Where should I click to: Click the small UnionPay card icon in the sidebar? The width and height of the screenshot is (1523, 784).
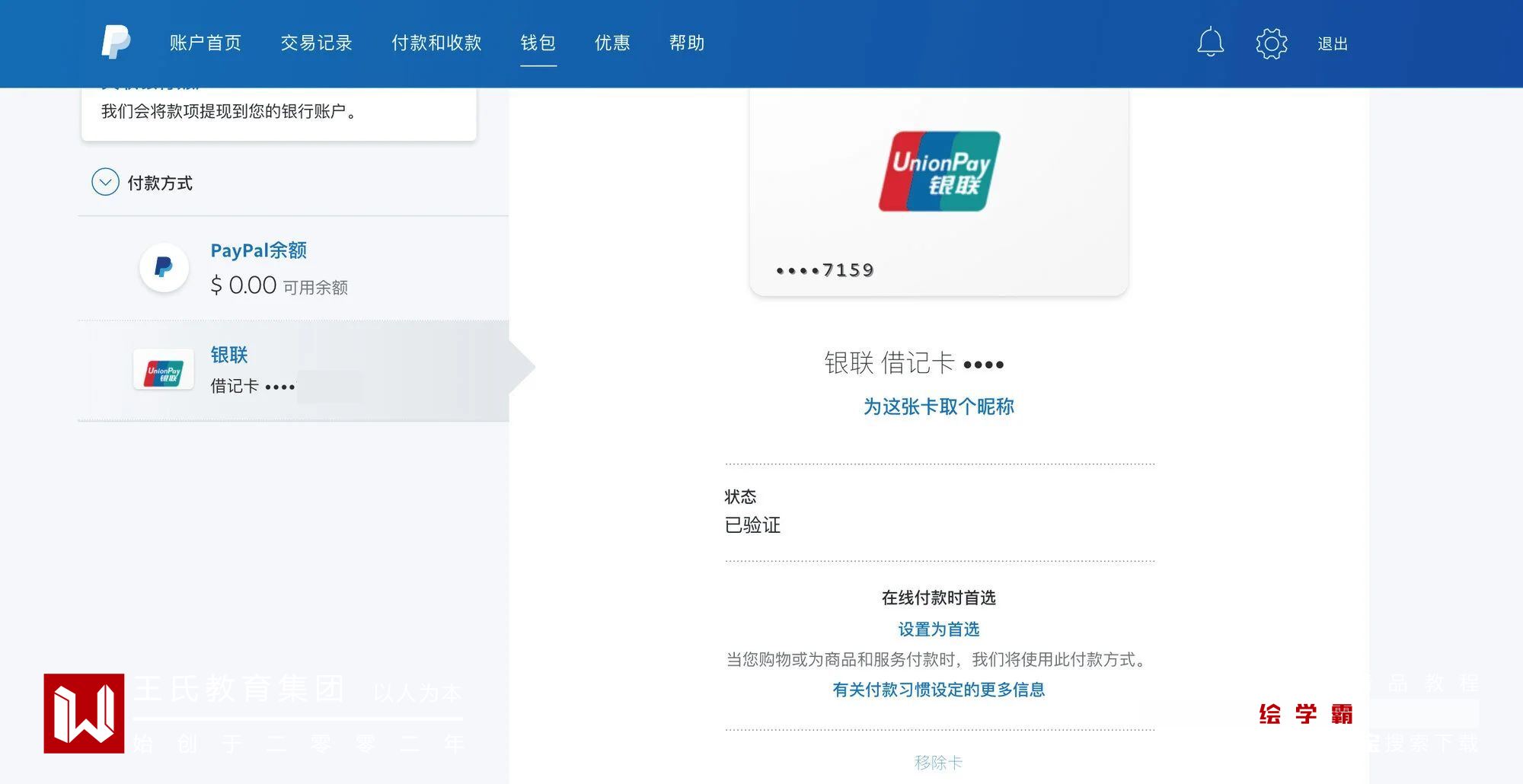point(164,371)
